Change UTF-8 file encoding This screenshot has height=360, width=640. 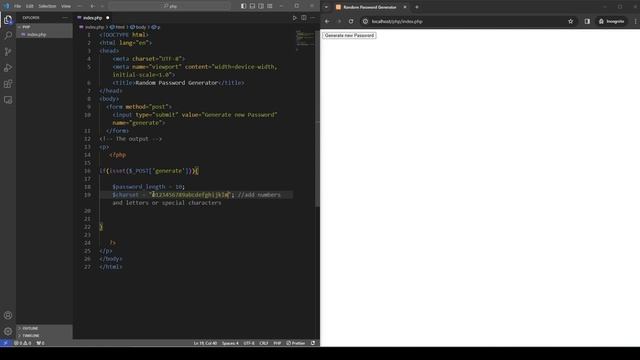coord(249,343)
